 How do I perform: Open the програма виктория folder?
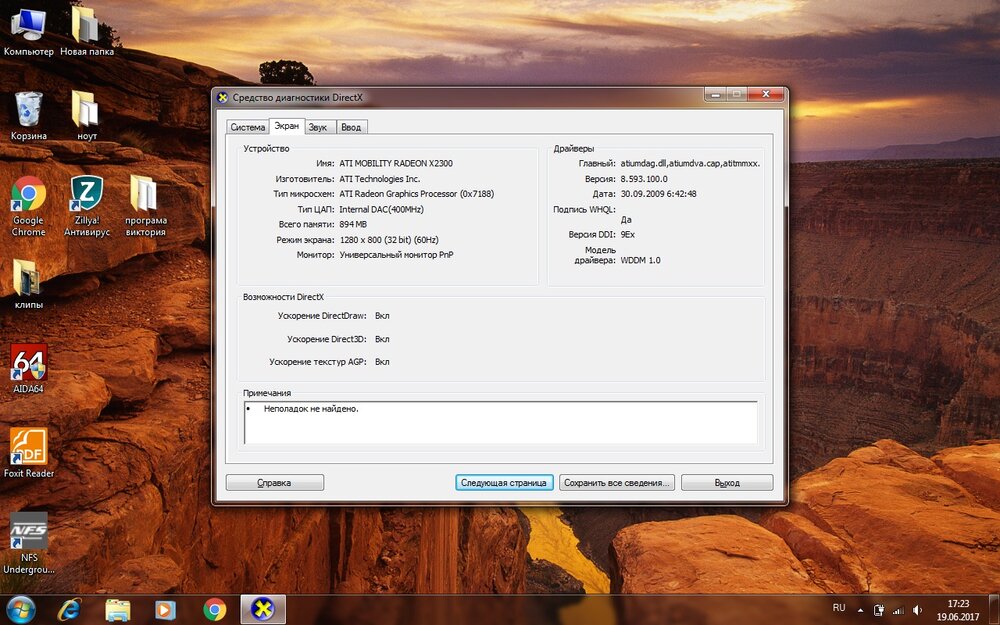144,195
